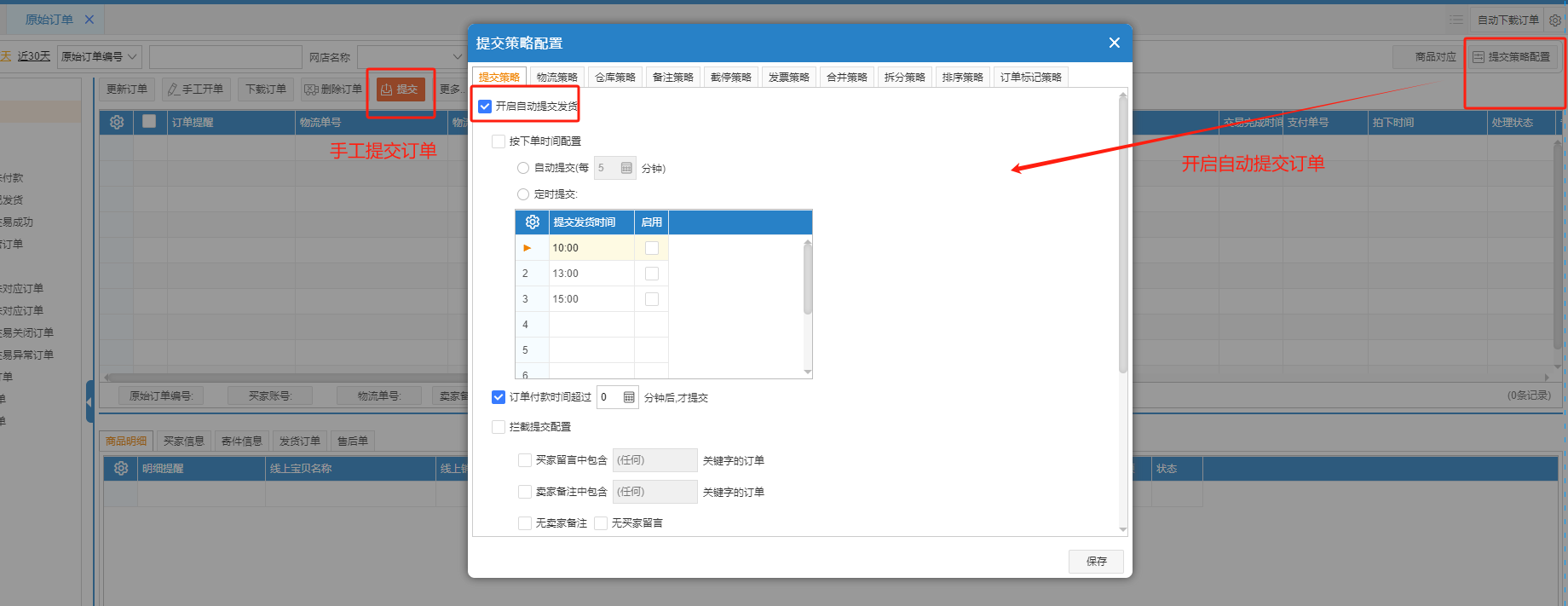Click the seller remark keyword input
The height and width of the screenshot is (606, 1568).
pyautogui.click(x=654, y=492)
